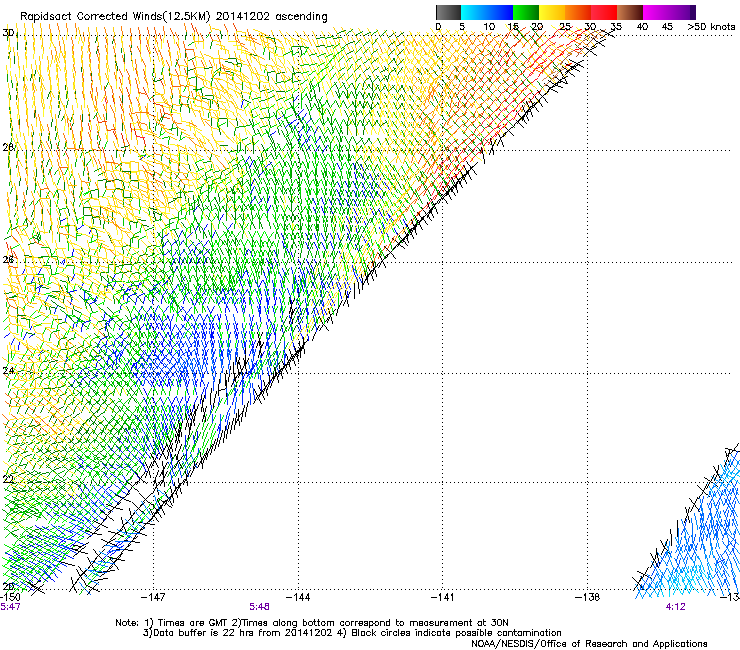The width and height of the screenshot is (740, 650).
Task: Click the 'NOAA/NESDIS/Office of Research and Applications' credit
Action: (589, 644)
